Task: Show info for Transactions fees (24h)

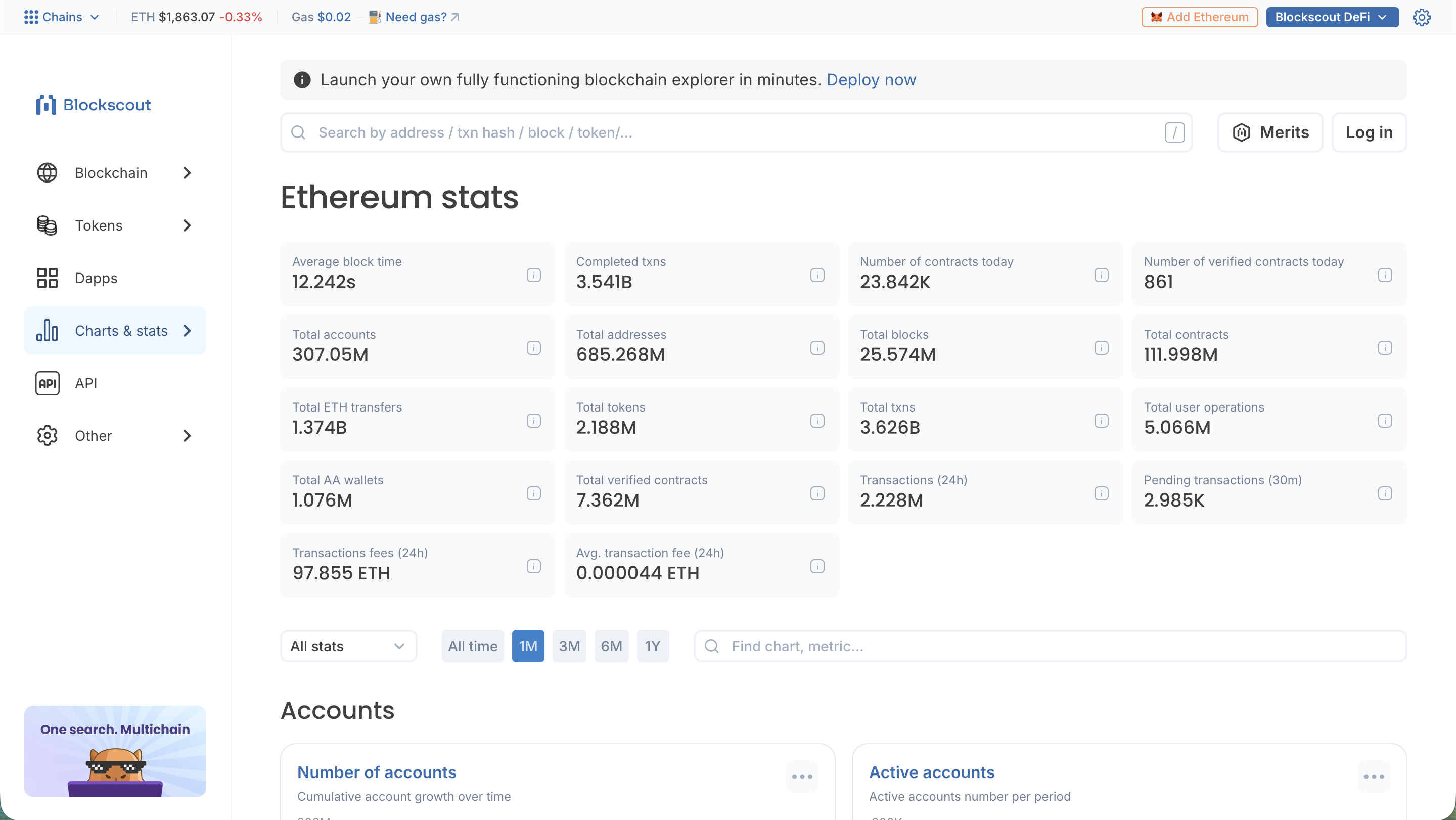Action: coord(533,566)
